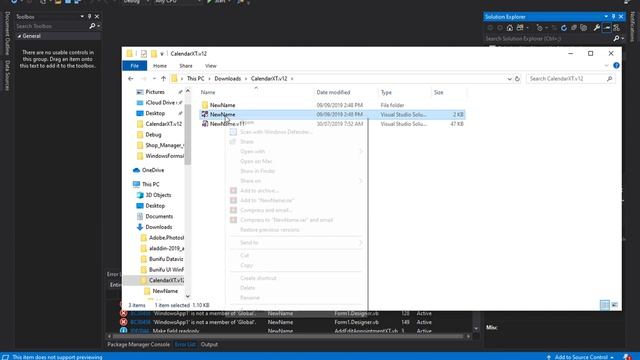Image resolution: width=640 pixels, height=360 pixels.
Task: Choose Scan with Windows Defender in context menu
Action: click(x=276, y=132)
